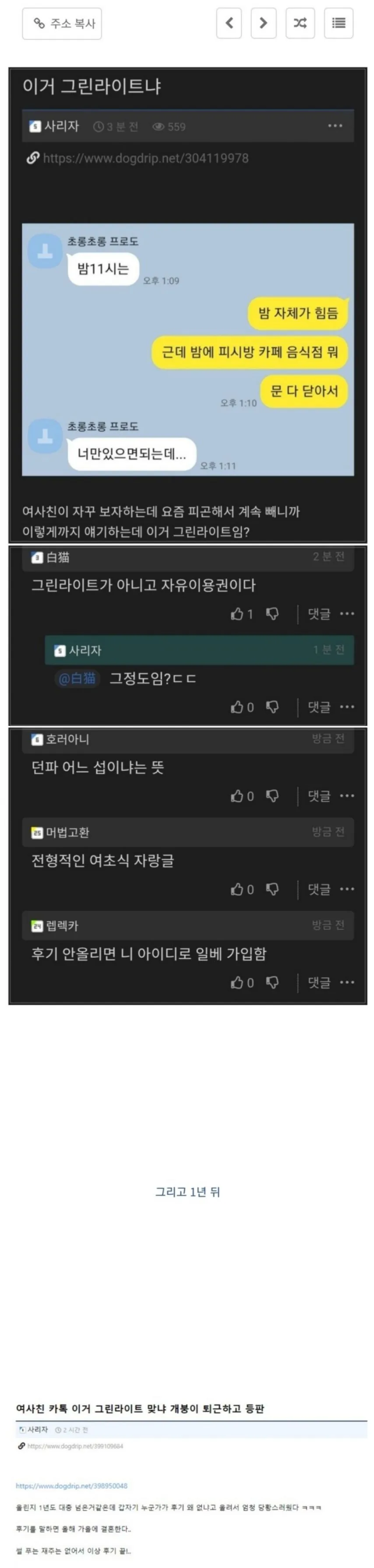Open more options on 호러아니's comment
374x1568 pixels.
pyautogui.click(x=347, y=796)
